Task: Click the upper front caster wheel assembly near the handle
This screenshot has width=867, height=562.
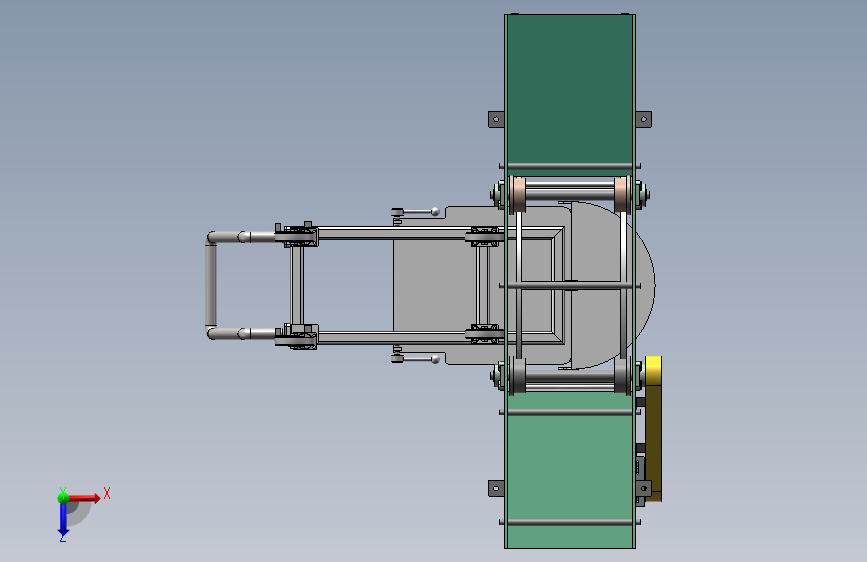Action: coord(297,236)
